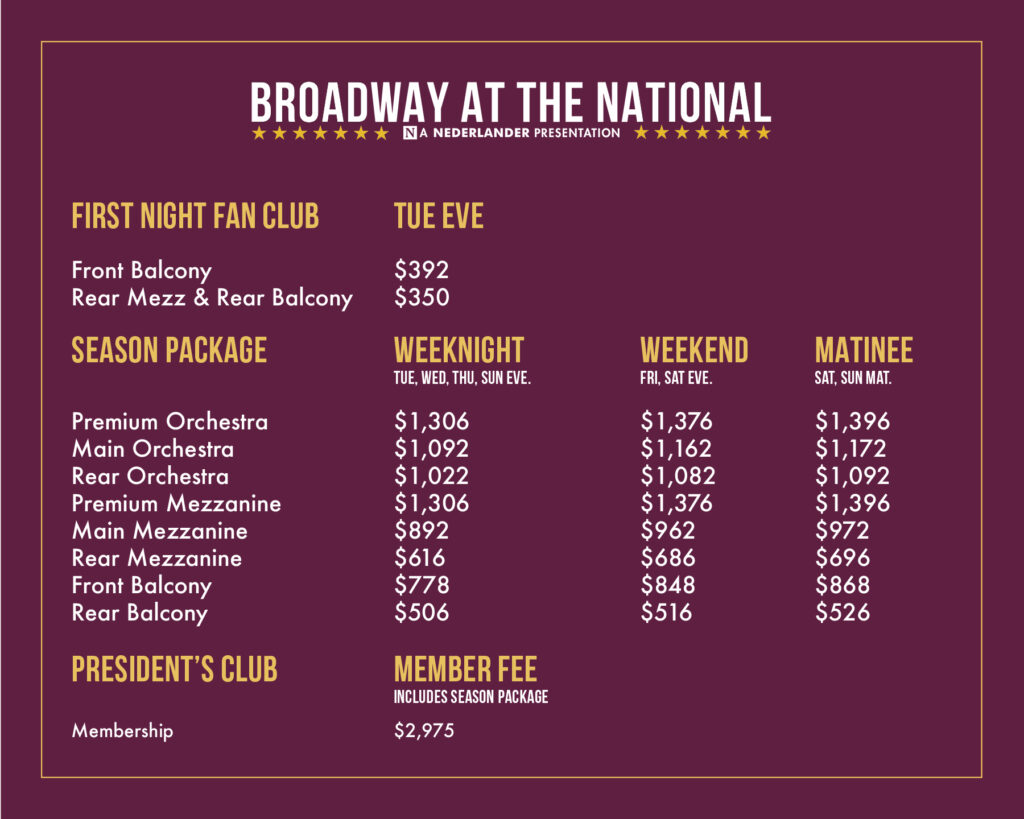
Task: Click the Premium Orchestra row label
Action: [170, 422]
